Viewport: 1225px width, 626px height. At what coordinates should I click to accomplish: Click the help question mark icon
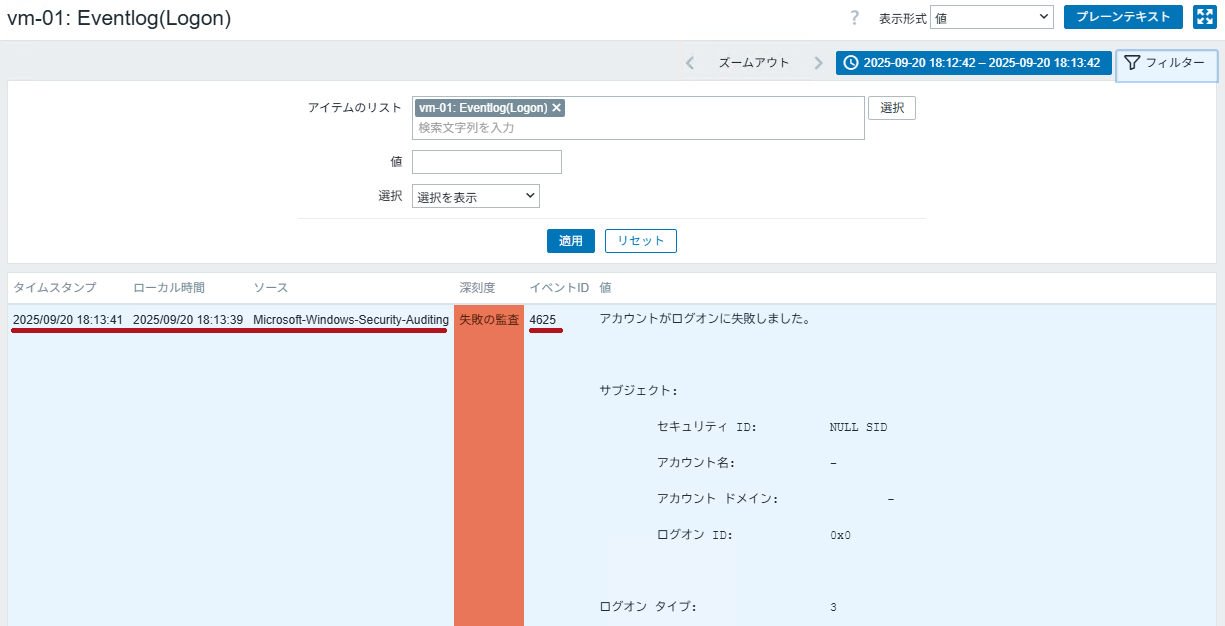pos(854,17)
